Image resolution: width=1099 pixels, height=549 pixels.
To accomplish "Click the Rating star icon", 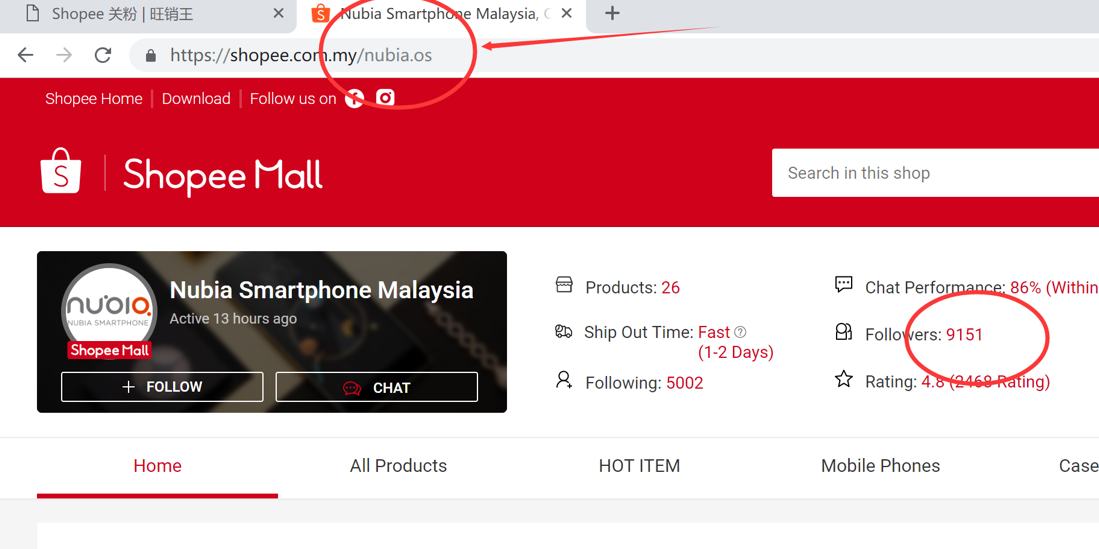I will click(844, 379).
